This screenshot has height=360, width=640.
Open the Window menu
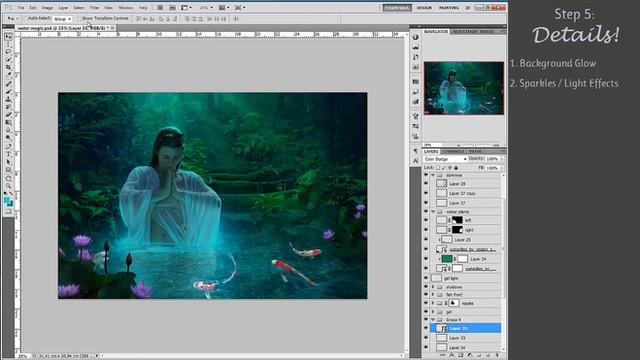pos(125,8)
